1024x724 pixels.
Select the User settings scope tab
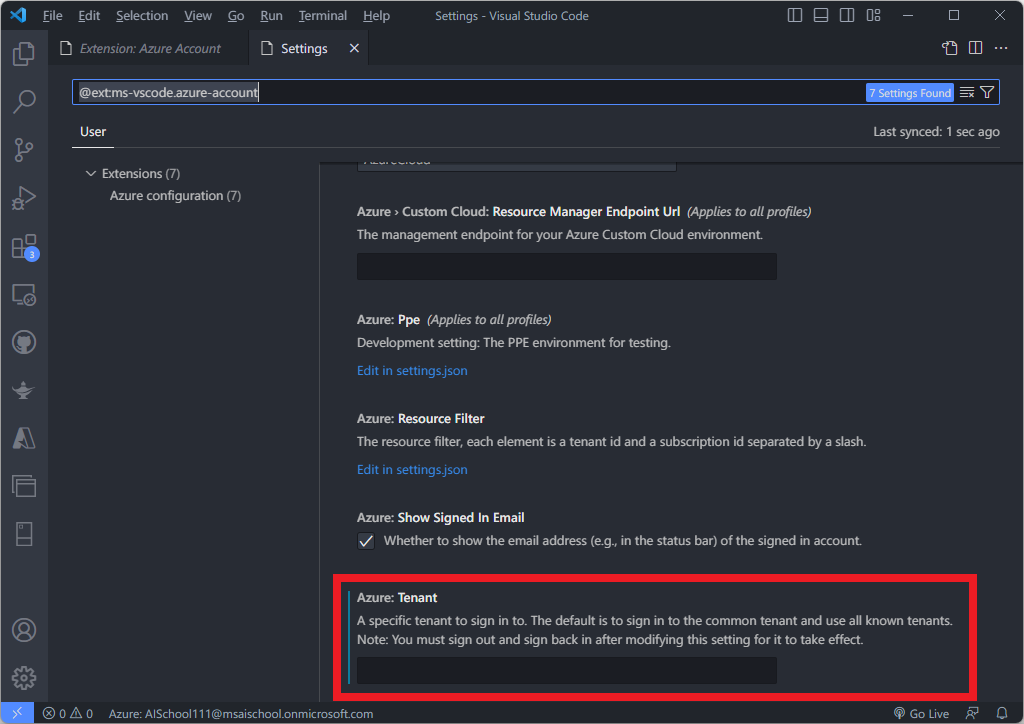click(93, 132)
